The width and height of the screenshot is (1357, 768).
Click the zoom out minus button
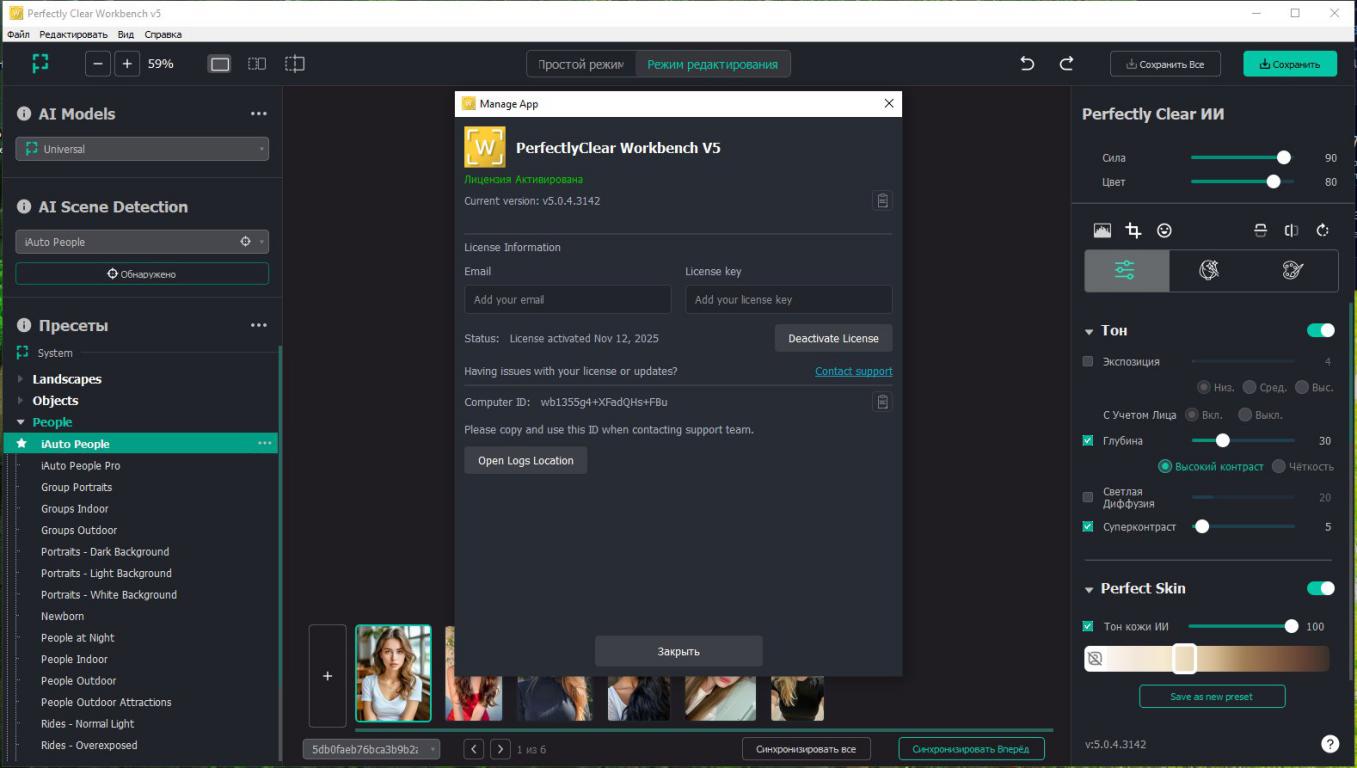[x=98, y=64]
